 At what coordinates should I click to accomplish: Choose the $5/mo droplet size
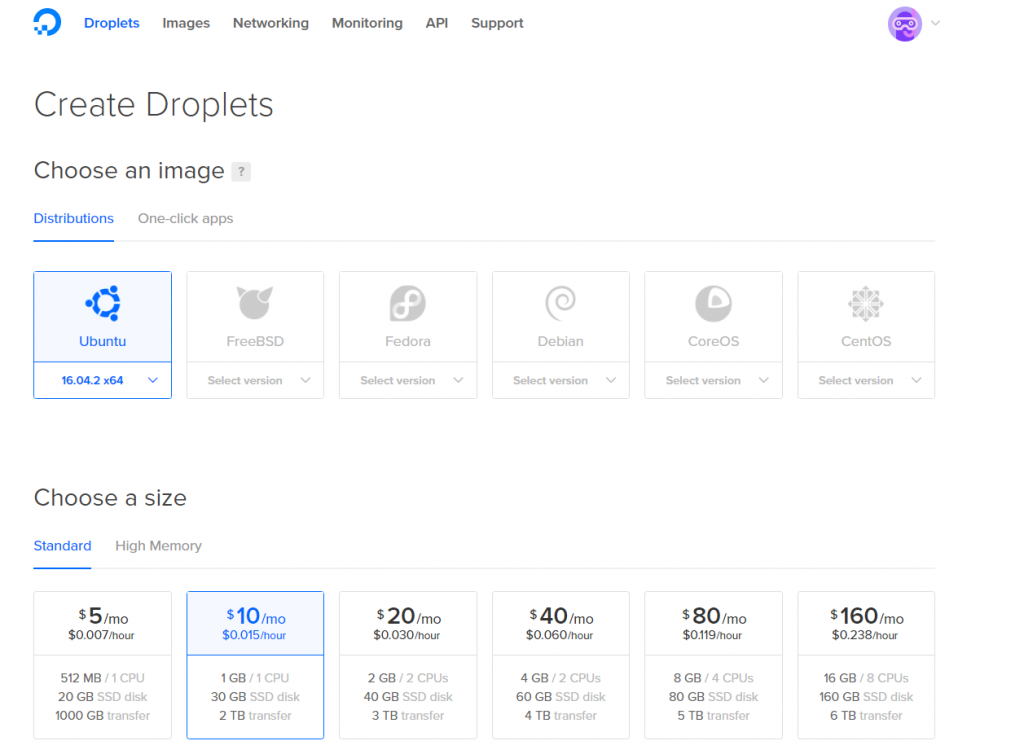tap(103, 665)
